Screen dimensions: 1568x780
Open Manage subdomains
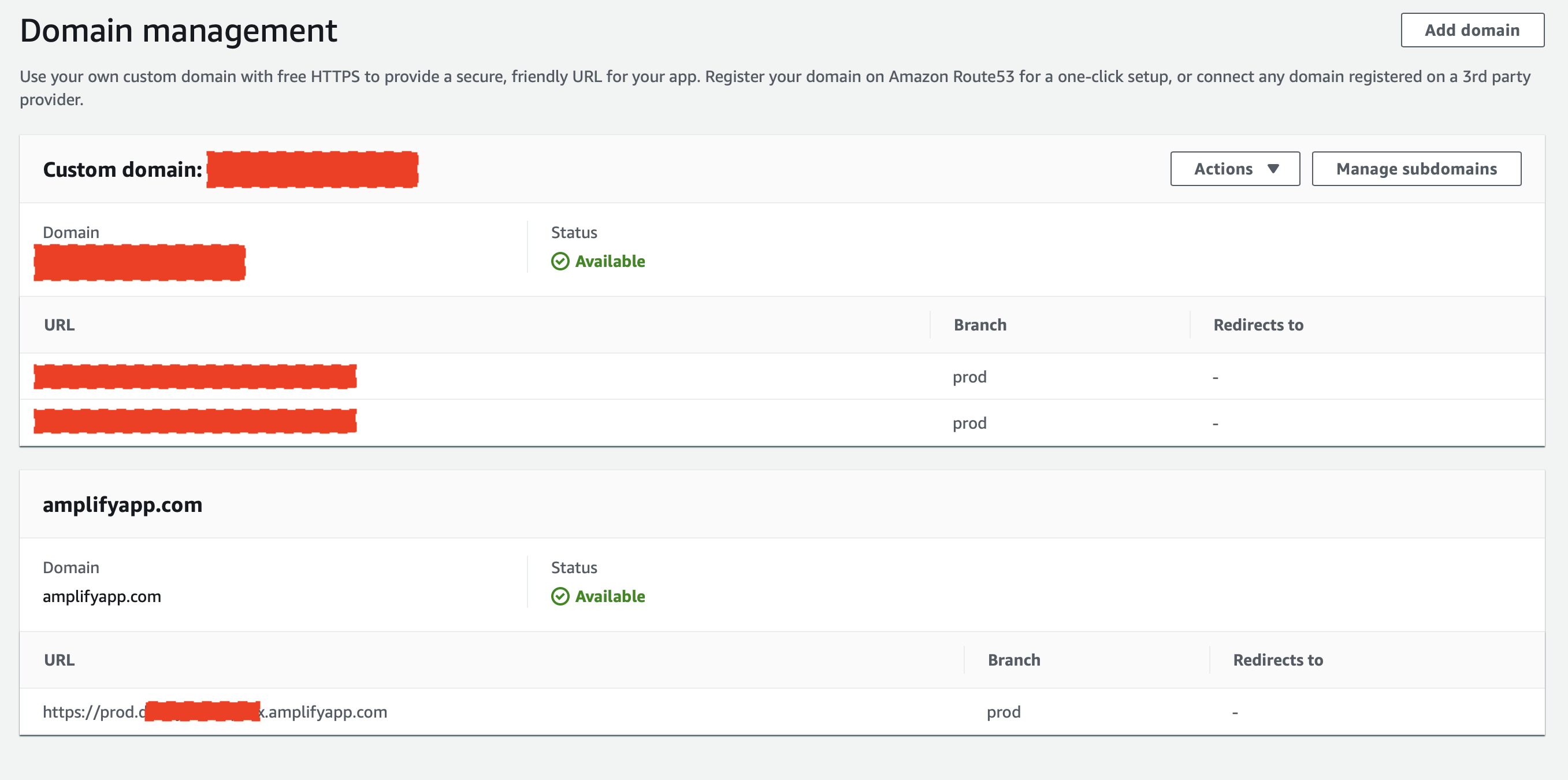coord(1417,169)
